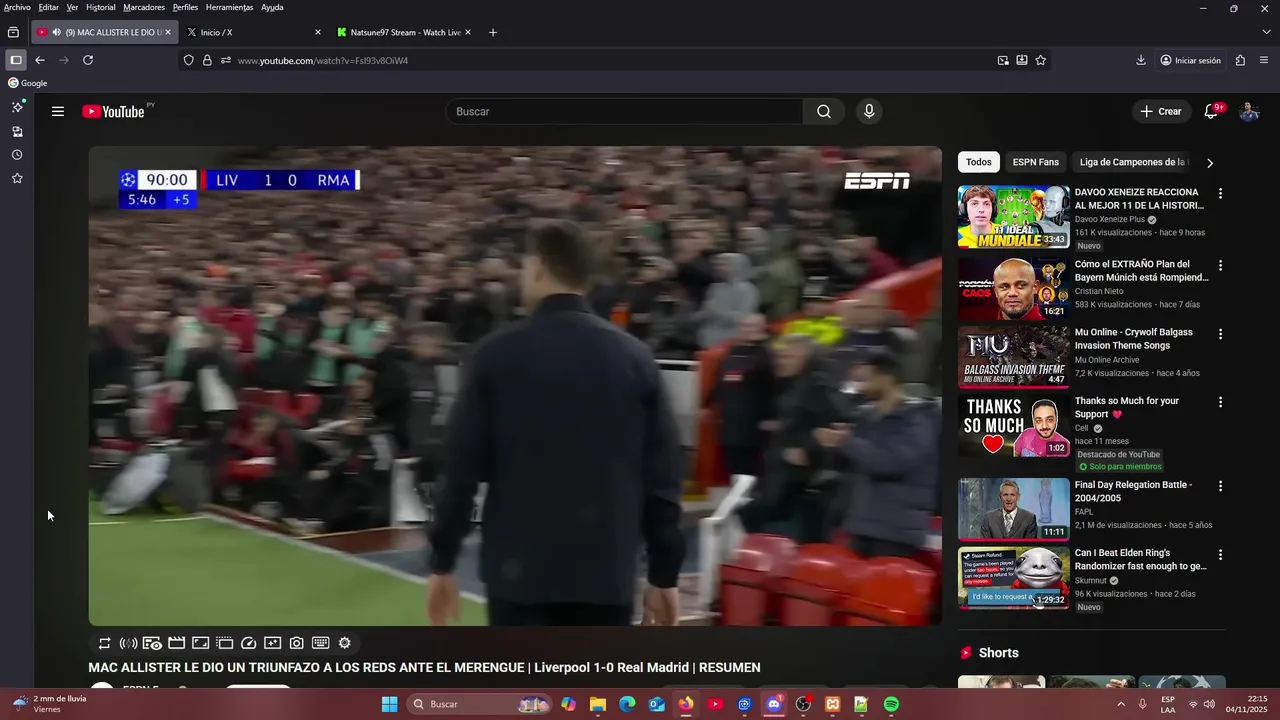
Task: Select the ESPN Fans filter chip
Action: pyautogui.click(x=1035, y=162)
